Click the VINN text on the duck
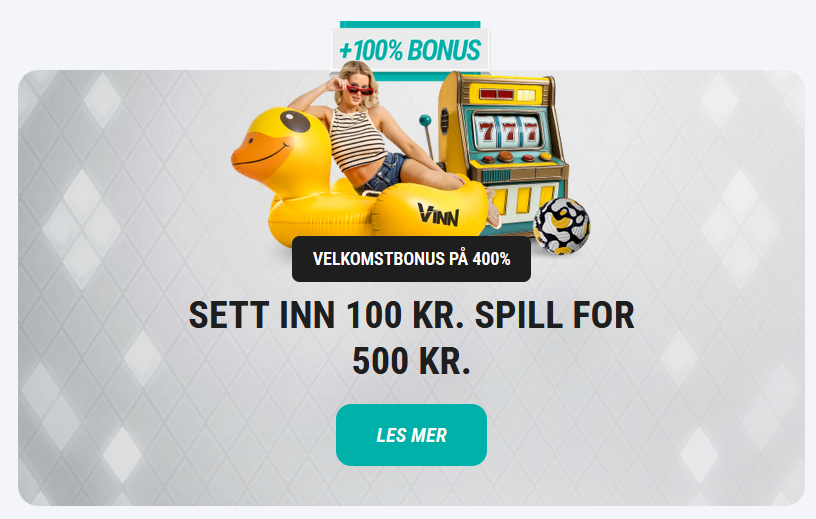This screenshot has width=816, height=519. pos(438,214)
